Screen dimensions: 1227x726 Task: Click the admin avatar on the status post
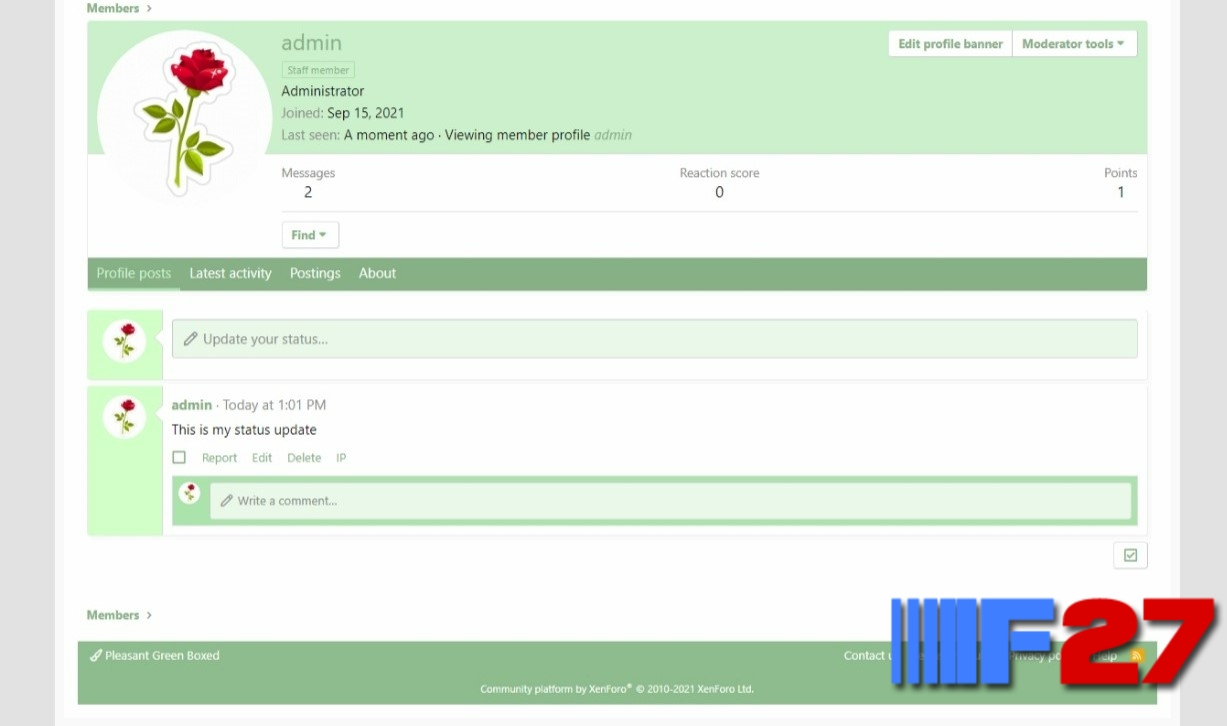(125, 416)
